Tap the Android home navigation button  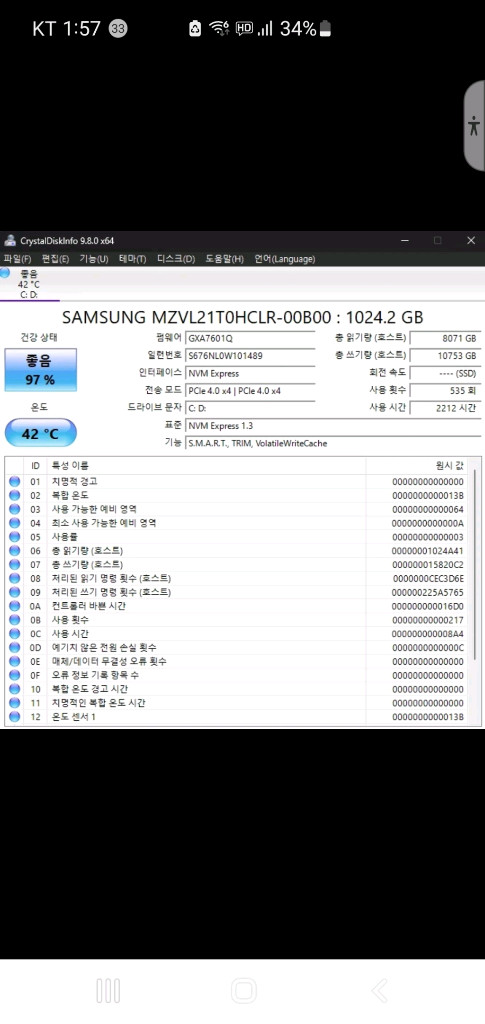243,991
